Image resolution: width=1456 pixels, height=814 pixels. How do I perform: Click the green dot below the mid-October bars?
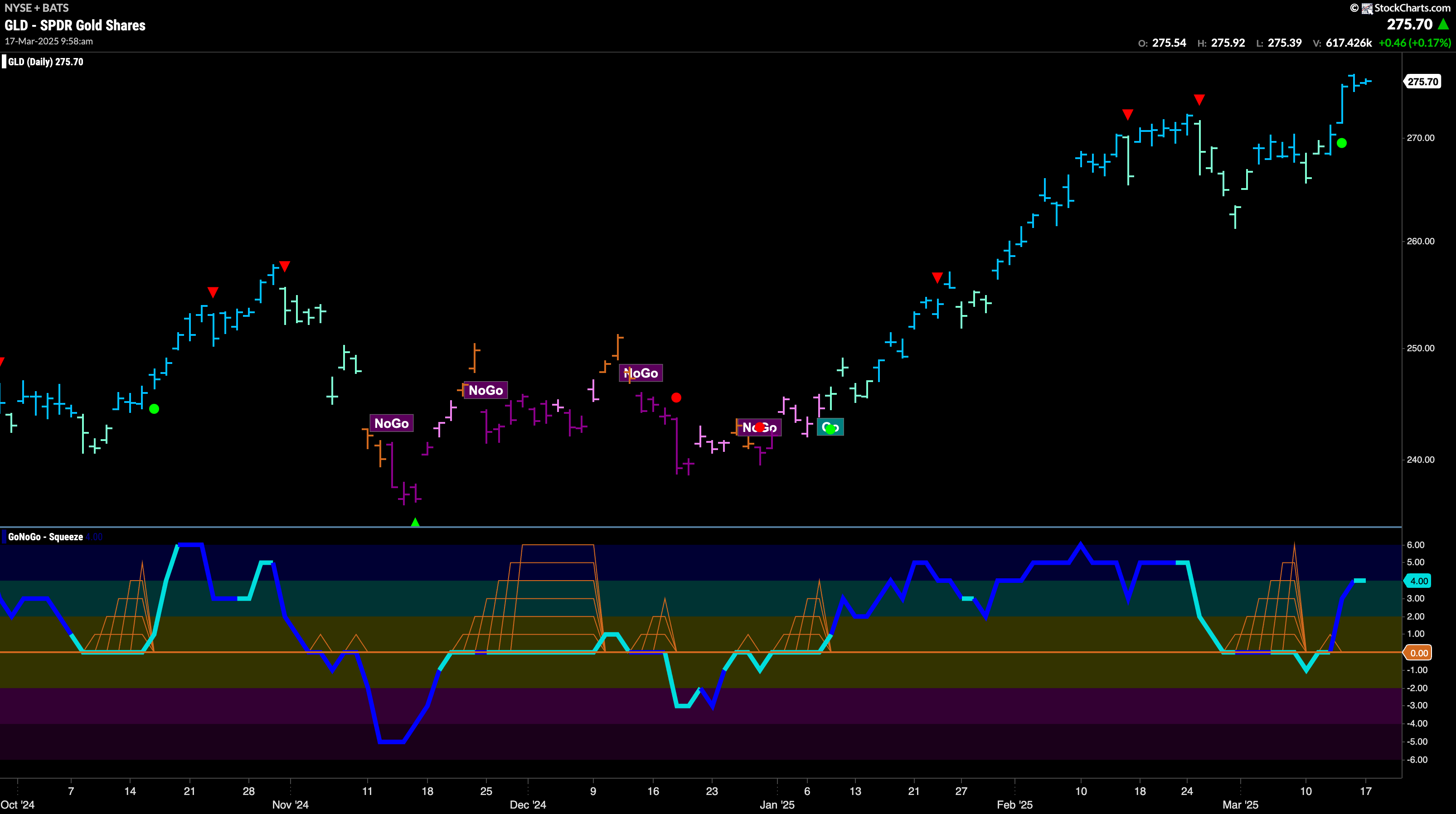pyautogui.click(x=154, y=409)
